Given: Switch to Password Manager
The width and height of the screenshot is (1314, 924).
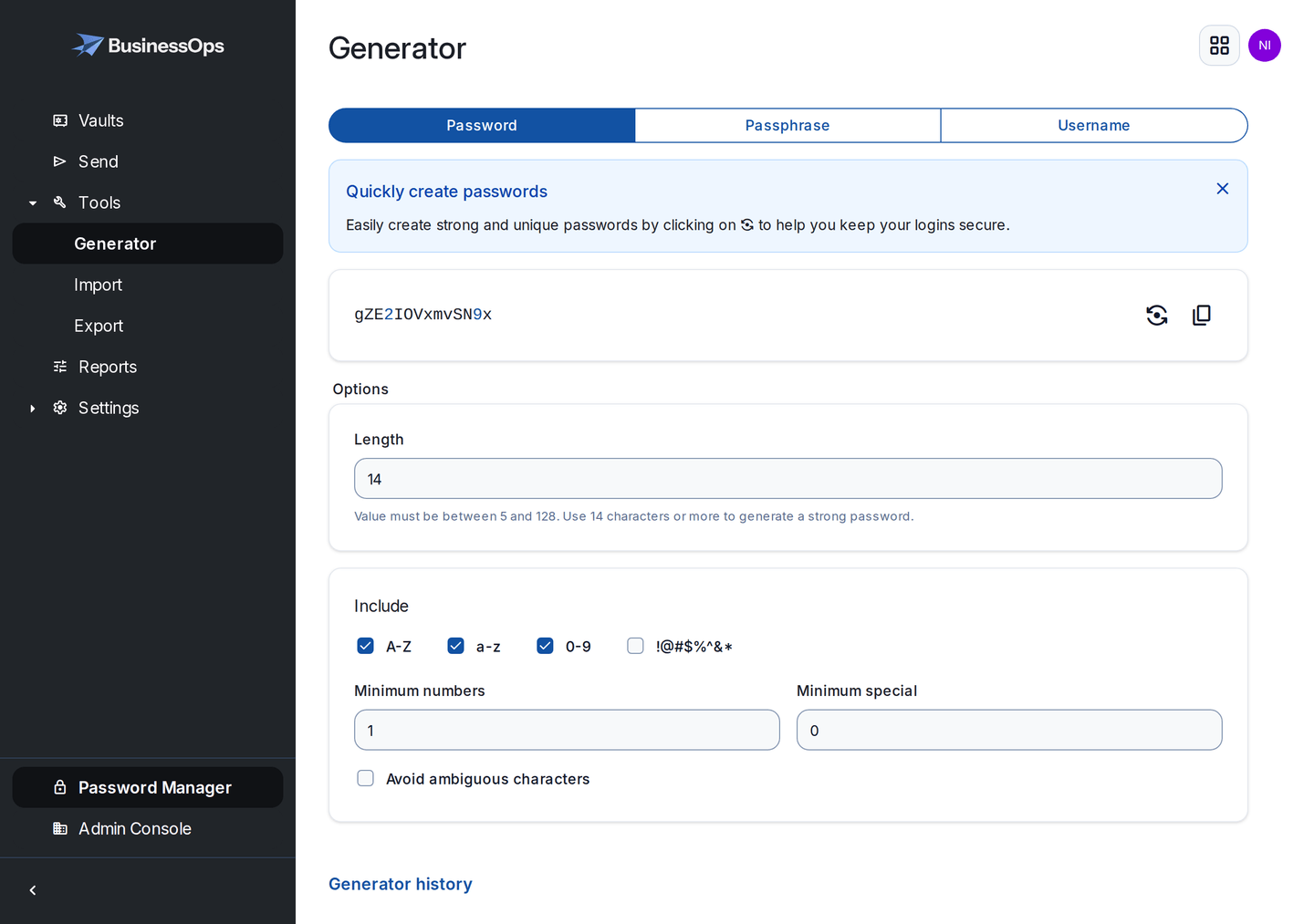Looking at the screenshot, I should [147, 787].
